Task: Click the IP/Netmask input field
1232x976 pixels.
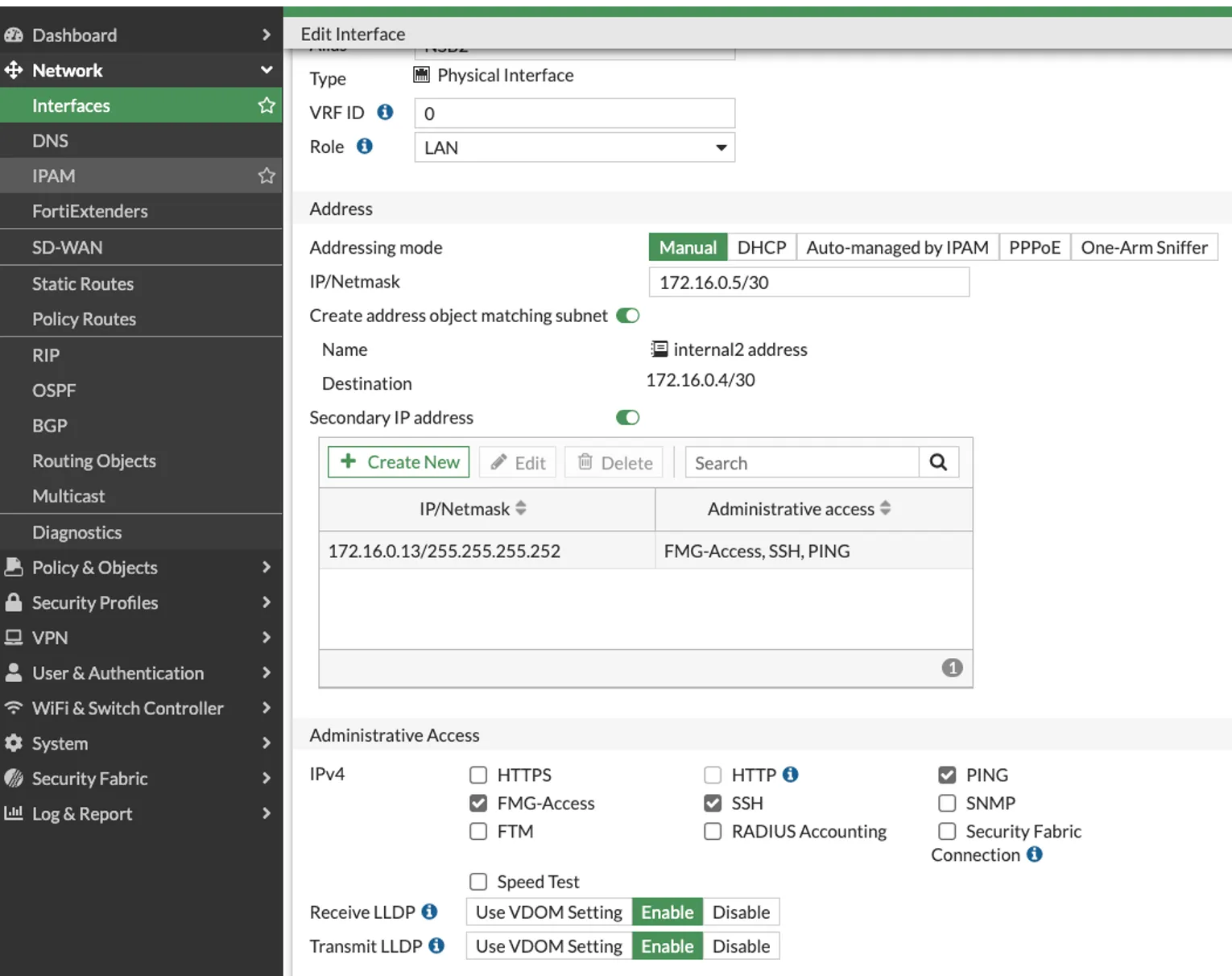Action: (808, 282)
